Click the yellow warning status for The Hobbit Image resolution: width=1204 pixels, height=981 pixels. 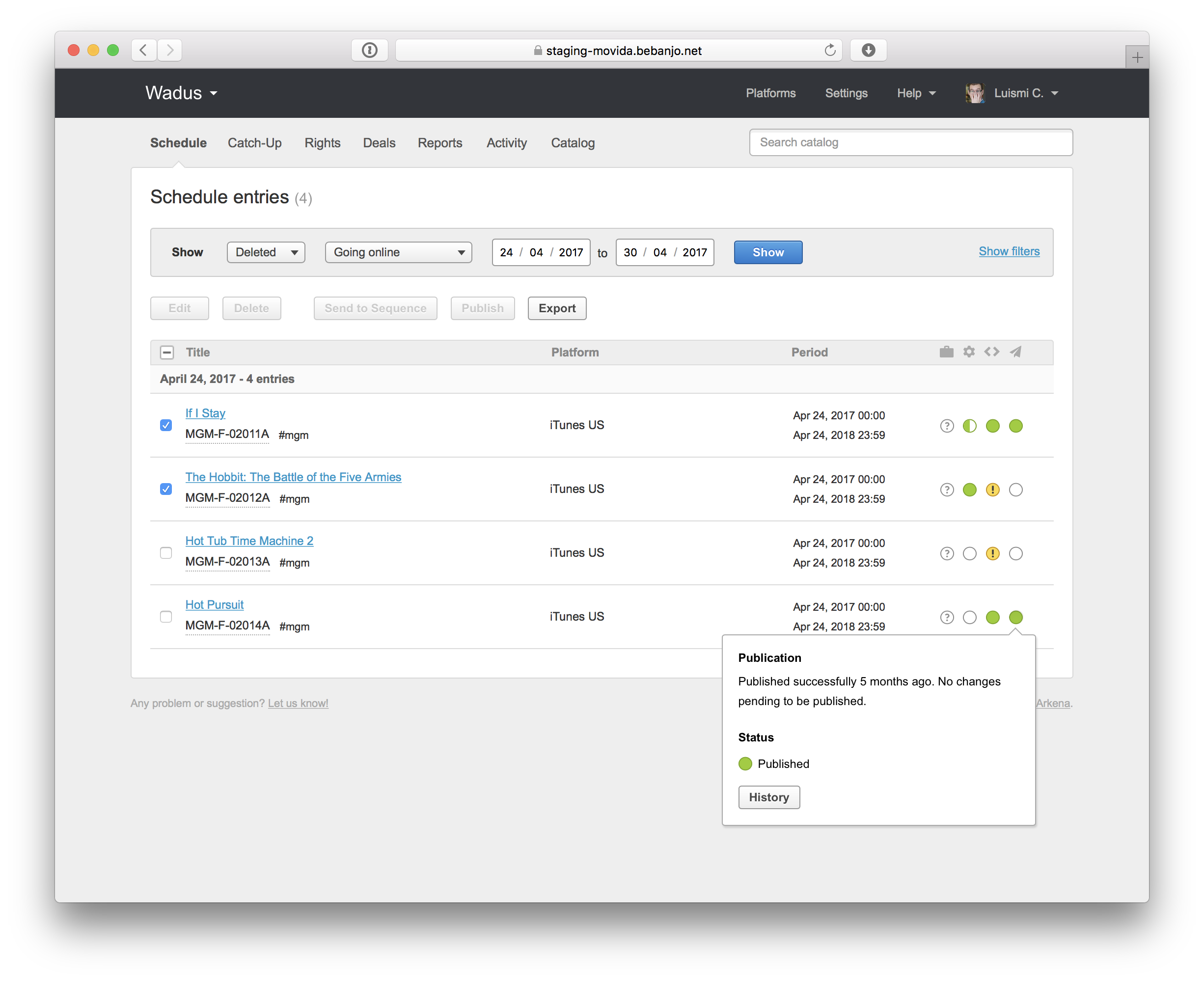tap(993, 490)
